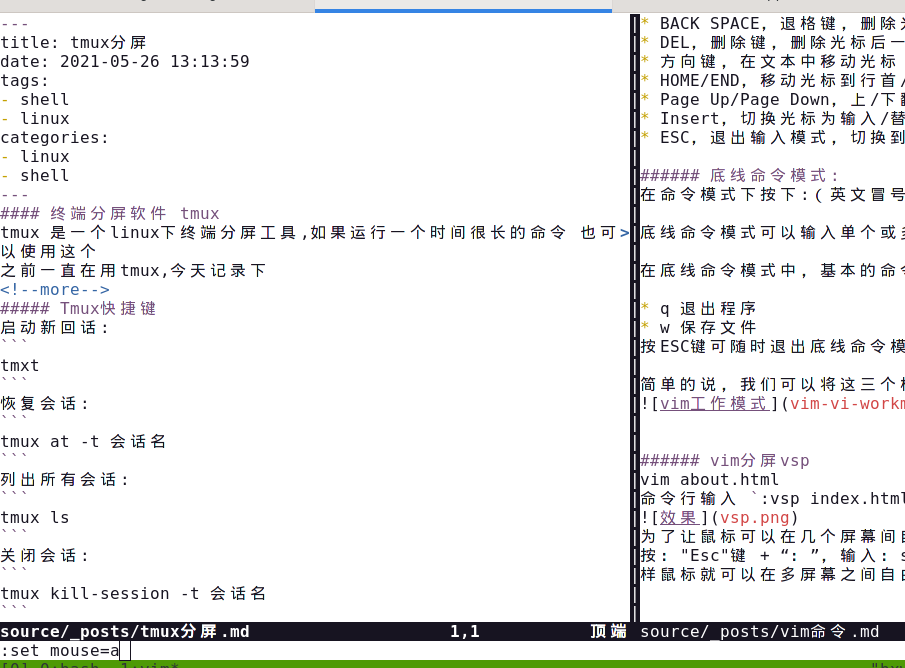This screenshot has width=905, height=668.
Task: Click the "HOME/END, 移动光标到行首" bullet
Action: 773,81
